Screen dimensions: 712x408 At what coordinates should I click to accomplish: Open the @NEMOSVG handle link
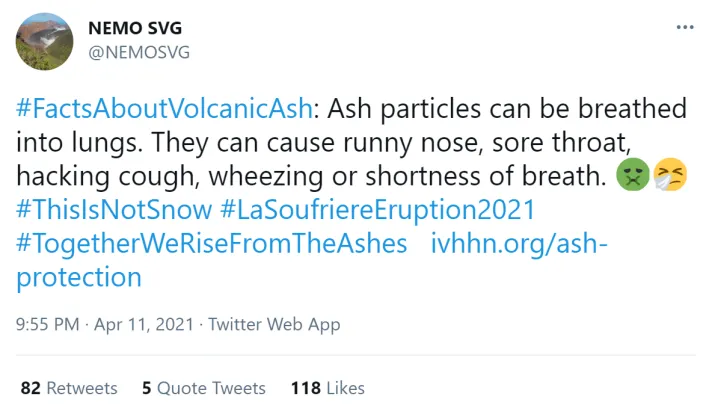[x=139, y=52]
